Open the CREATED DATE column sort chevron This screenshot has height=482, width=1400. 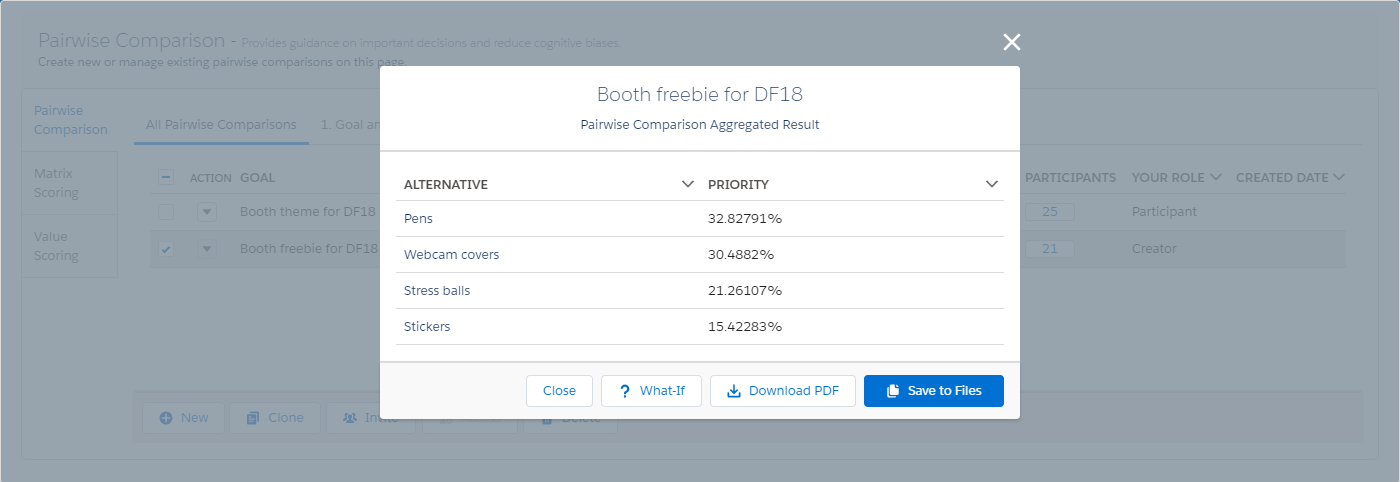(1338, 177)
